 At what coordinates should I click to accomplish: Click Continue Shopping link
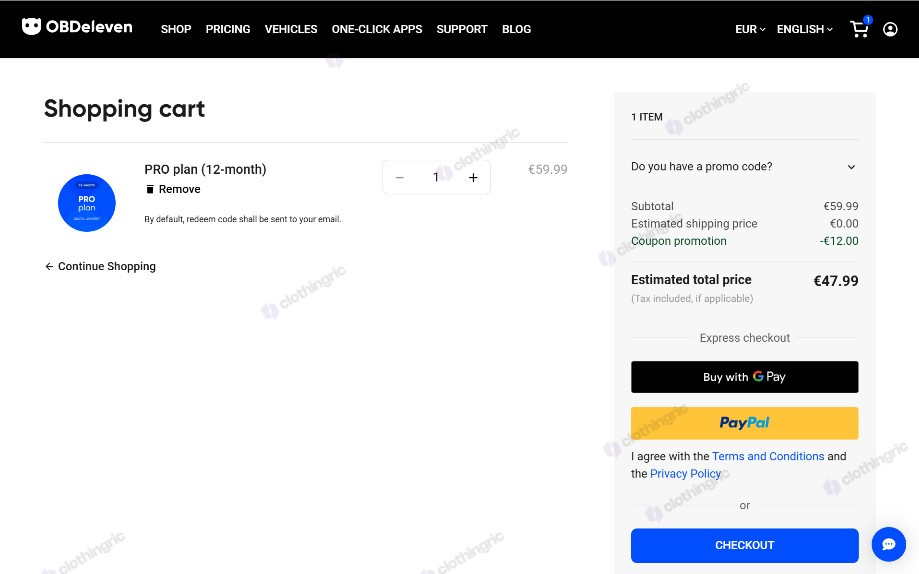tap(100, 266)
